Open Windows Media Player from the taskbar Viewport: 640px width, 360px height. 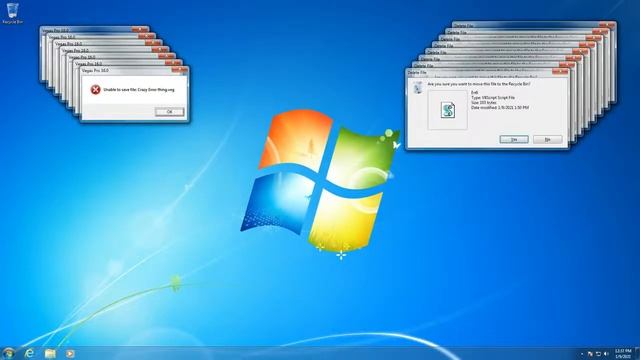tap(70, 353)
